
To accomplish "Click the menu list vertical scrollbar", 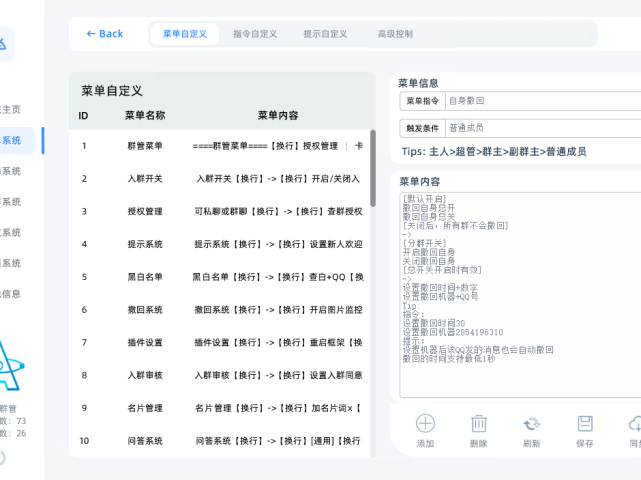I will (373, 168).
